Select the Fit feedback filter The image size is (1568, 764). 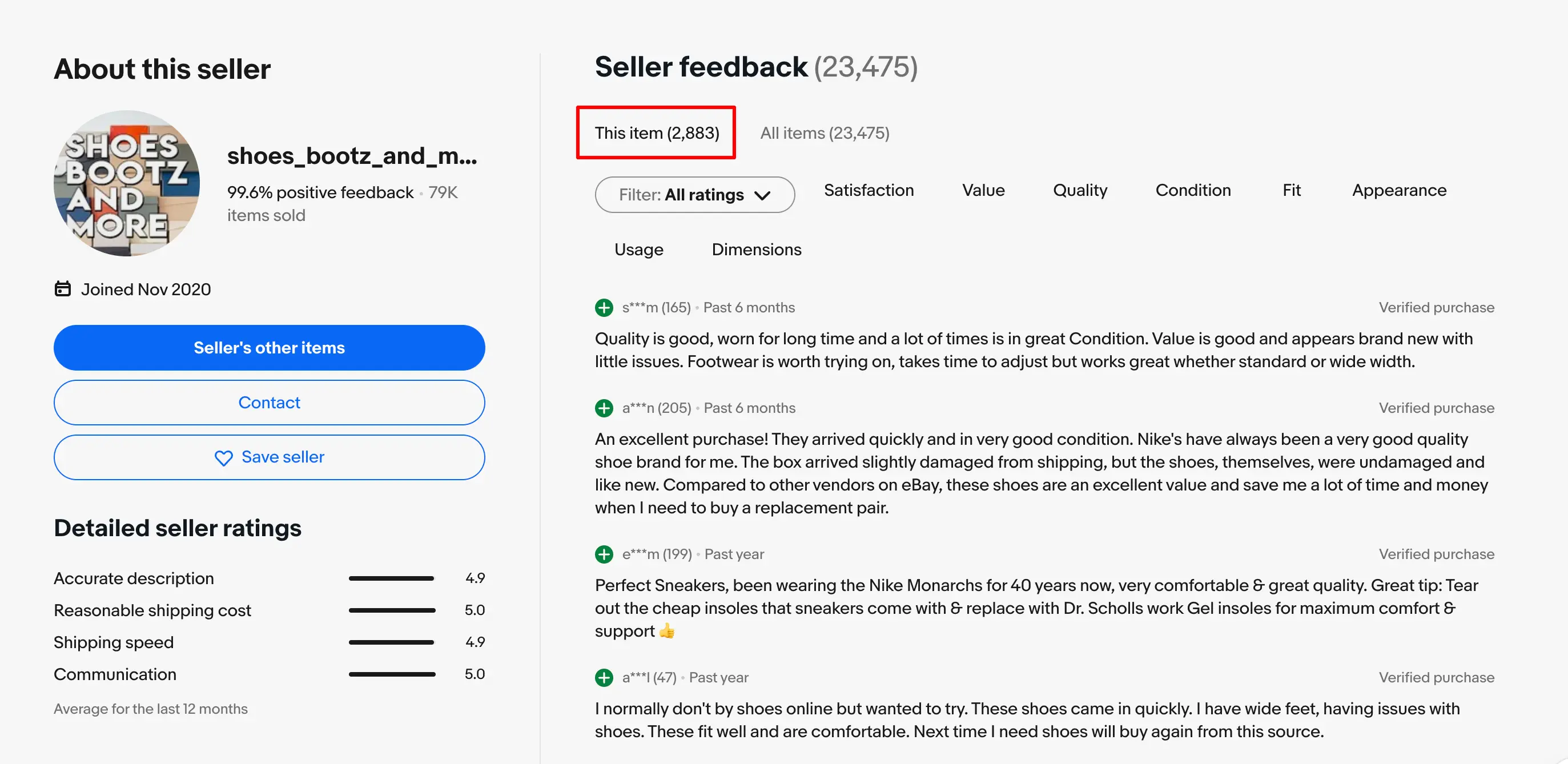point(1291,191)
